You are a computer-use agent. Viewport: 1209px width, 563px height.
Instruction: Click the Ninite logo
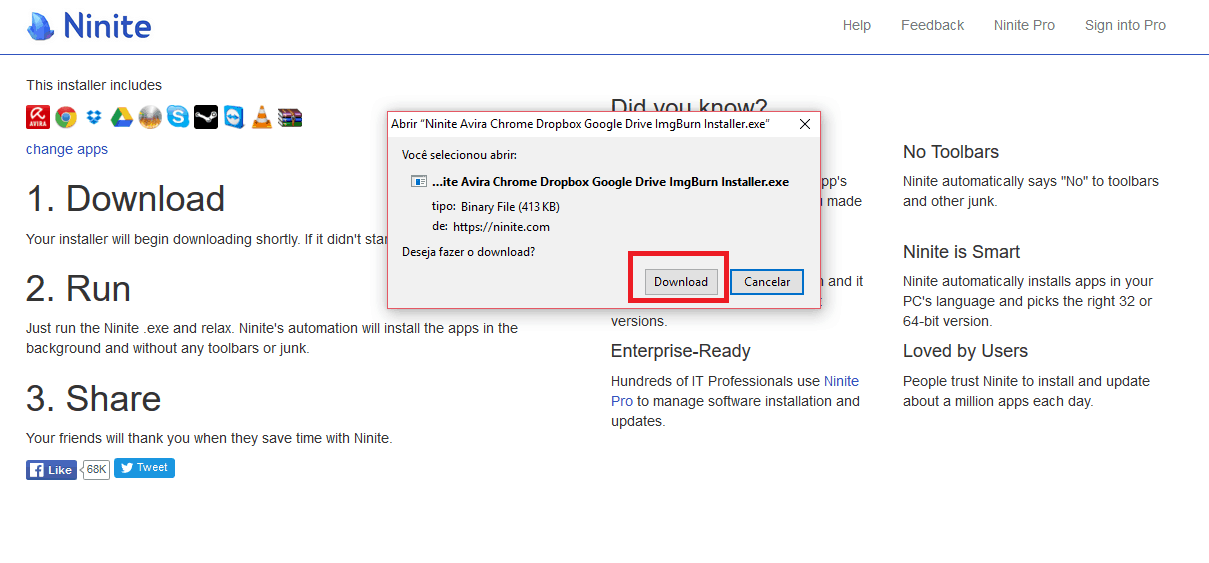coord(89,25)
